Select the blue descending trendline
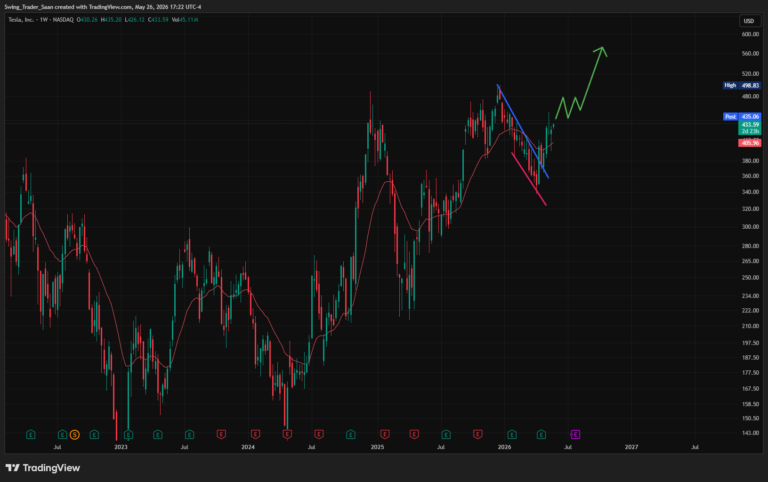Image resolution: width=768 pixels, height=482 pixels. (x=523, y=131)
